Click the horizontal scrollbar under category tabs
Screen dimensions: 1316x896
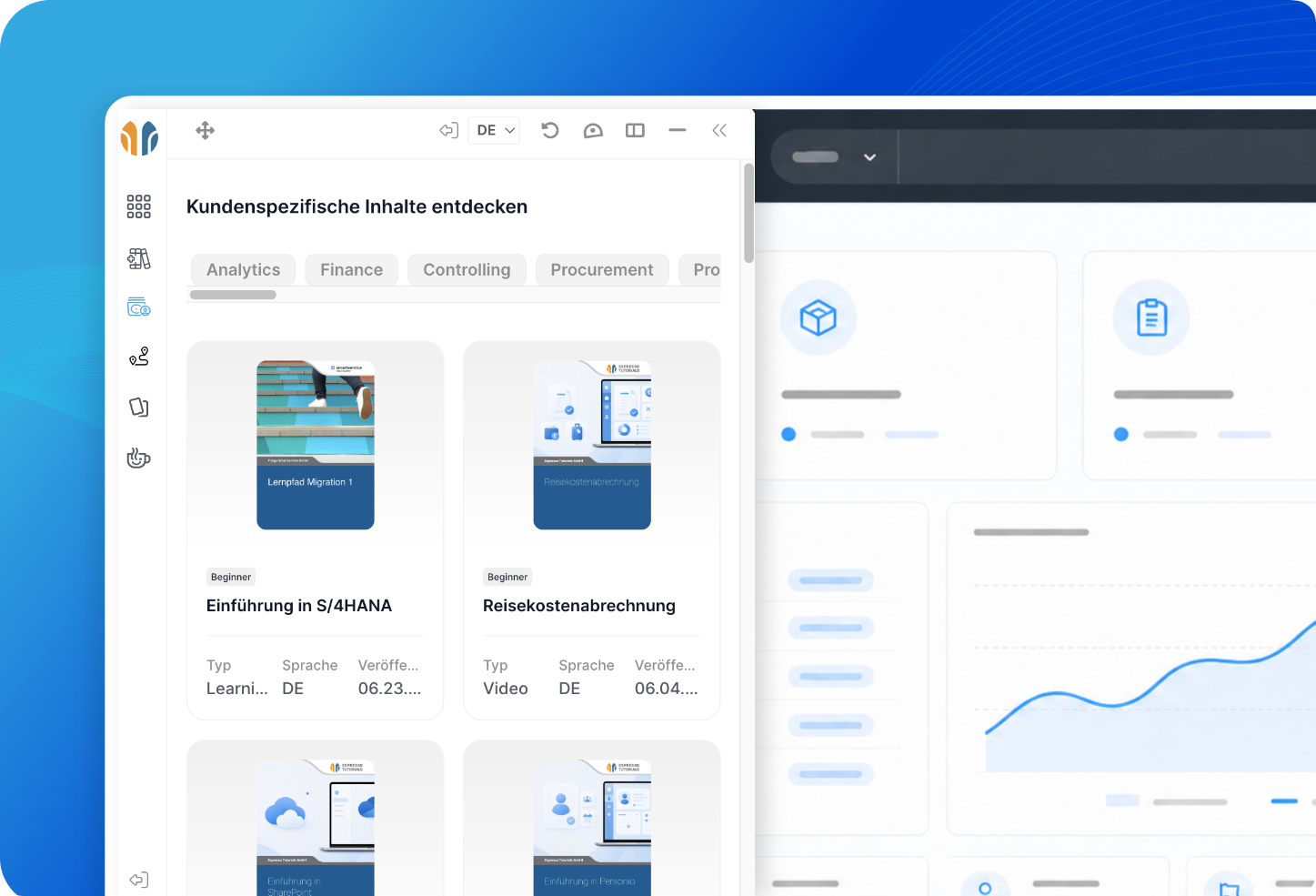click(233, 295)
